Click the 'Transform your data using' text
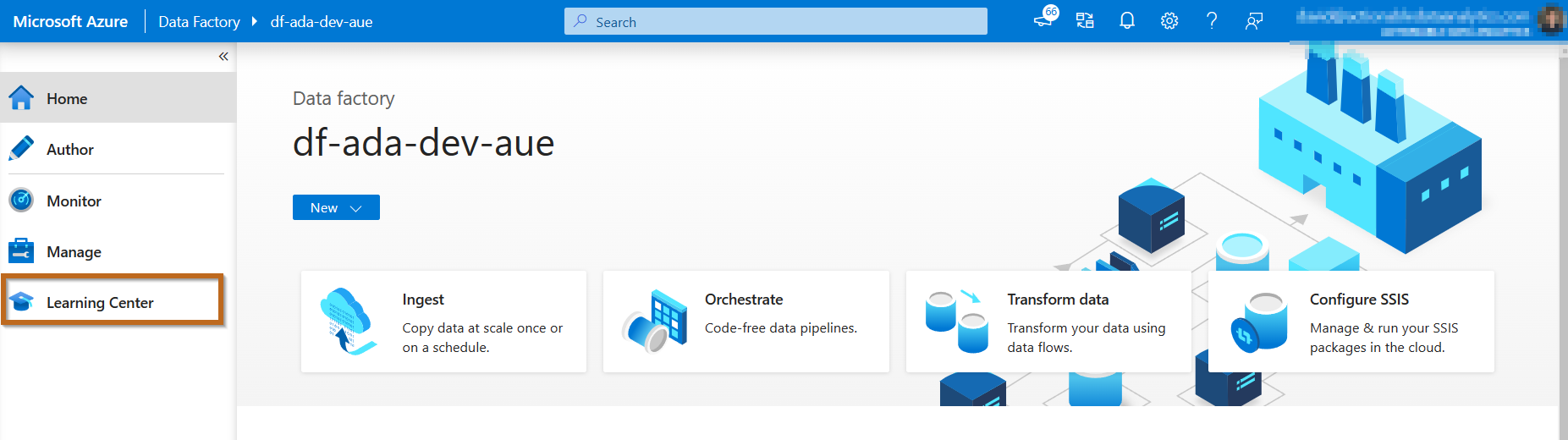The width and height of the screenshot is (1568, 440). (x=1087, y=328)
